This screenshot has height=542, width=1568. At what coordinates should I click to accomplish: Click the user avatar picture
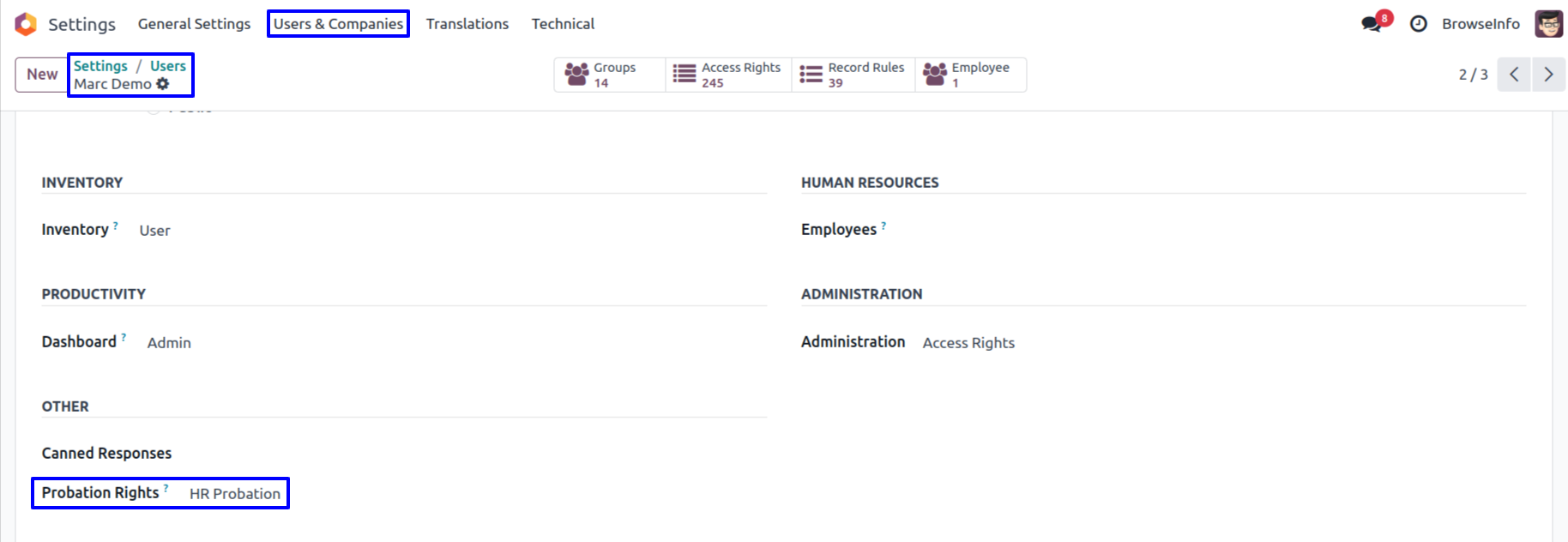pyautogui.click(x=1548, y=24)
